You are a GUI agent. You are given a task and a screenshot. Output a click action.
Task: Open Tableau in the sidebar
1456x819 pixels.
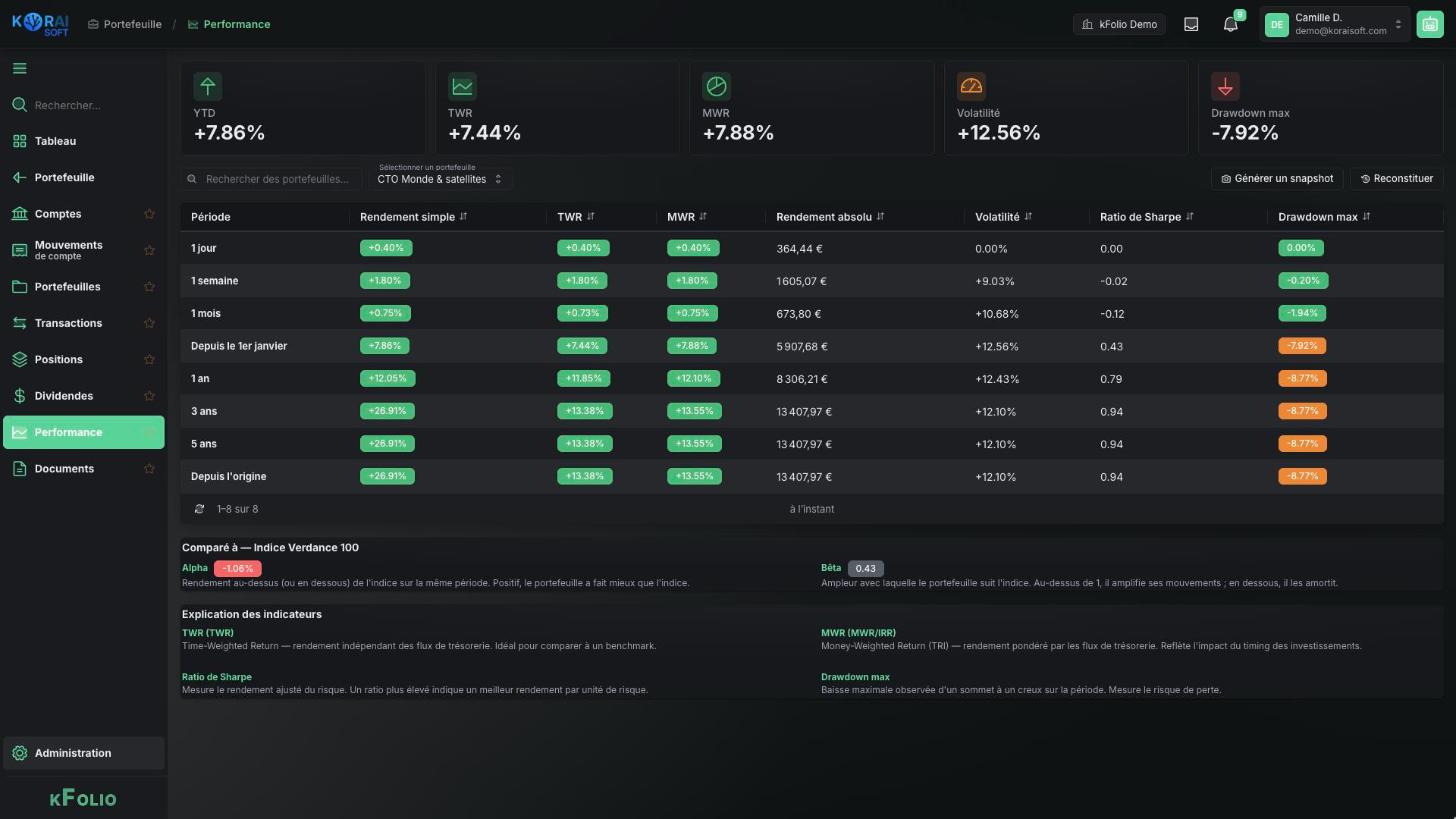[84, 141]
